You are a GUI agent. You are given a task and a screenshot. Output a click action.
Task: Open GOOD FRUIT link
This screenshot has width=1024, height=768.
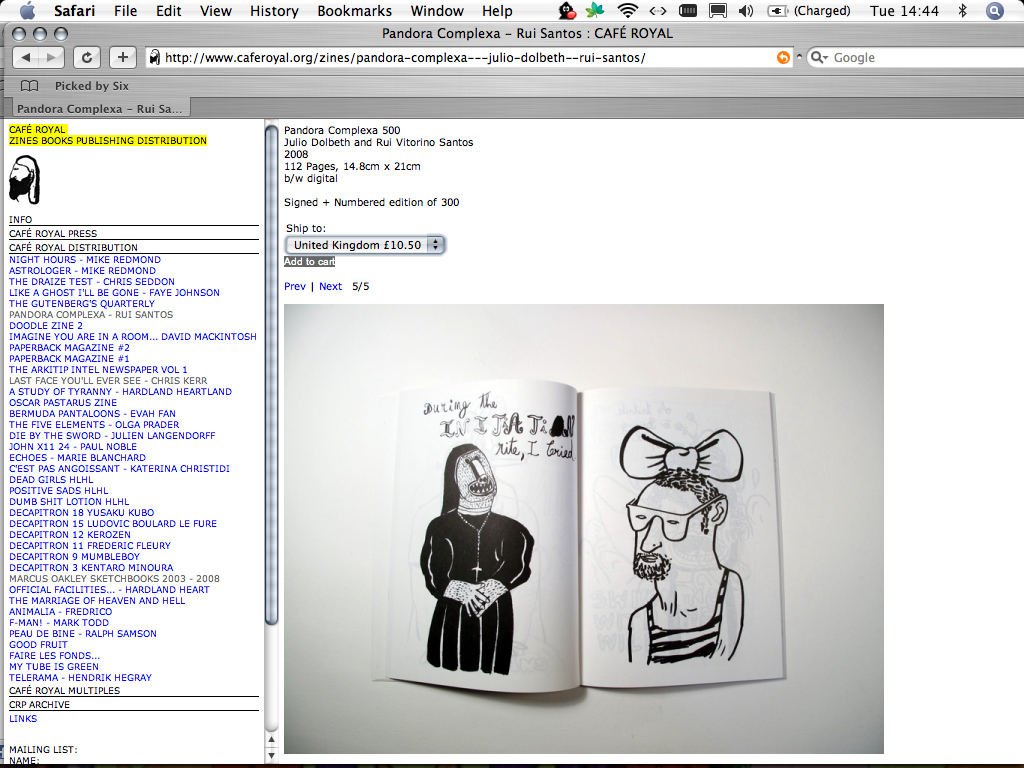coord(39,644)
